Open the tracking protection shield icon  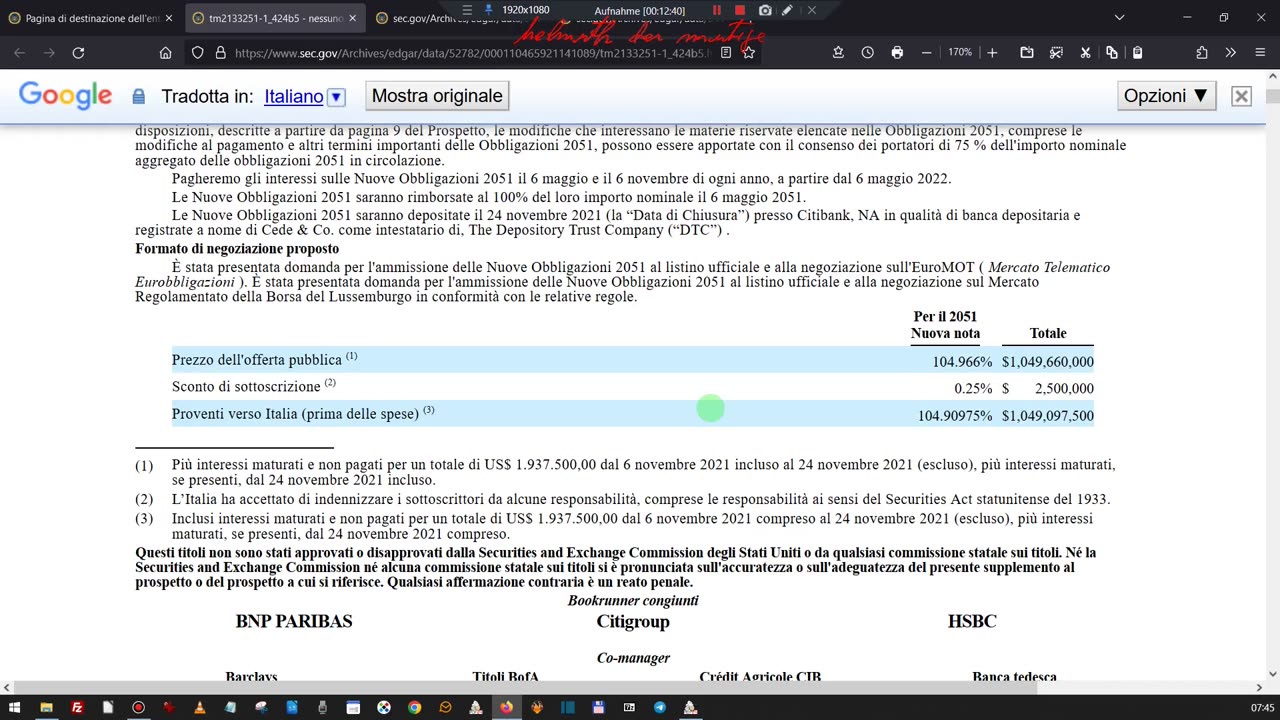(198, 53)
